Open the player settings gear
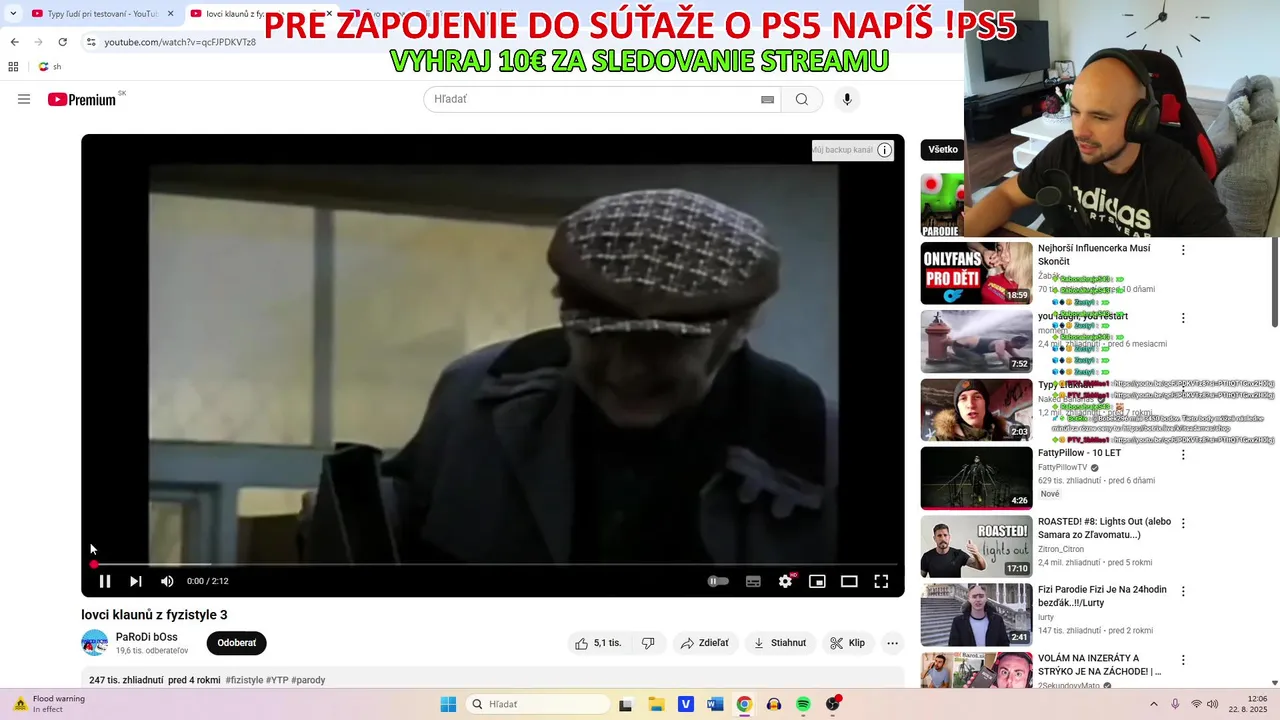This screenshot has width=1280, height=720. 786,581
